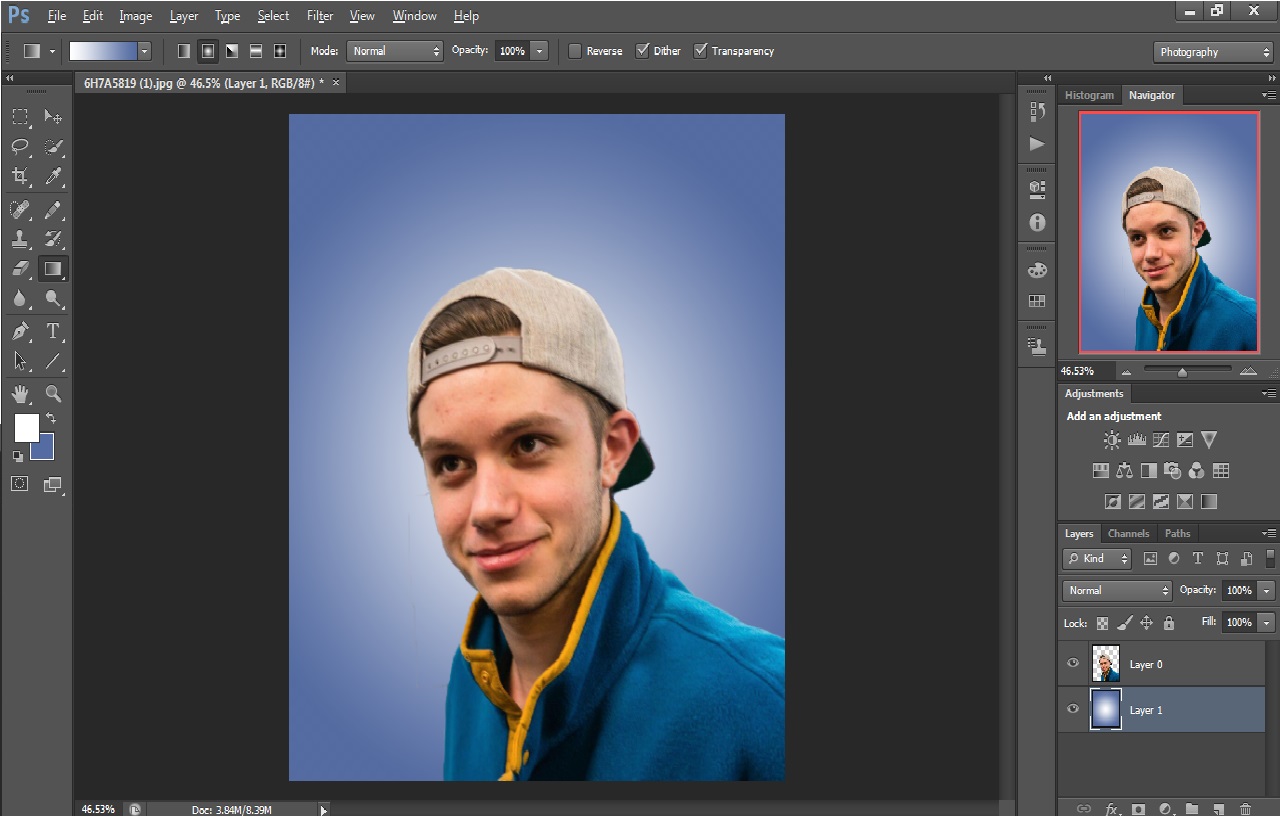Select the History Brush tool
1280x816 pixels.
[x=54, y=239]
